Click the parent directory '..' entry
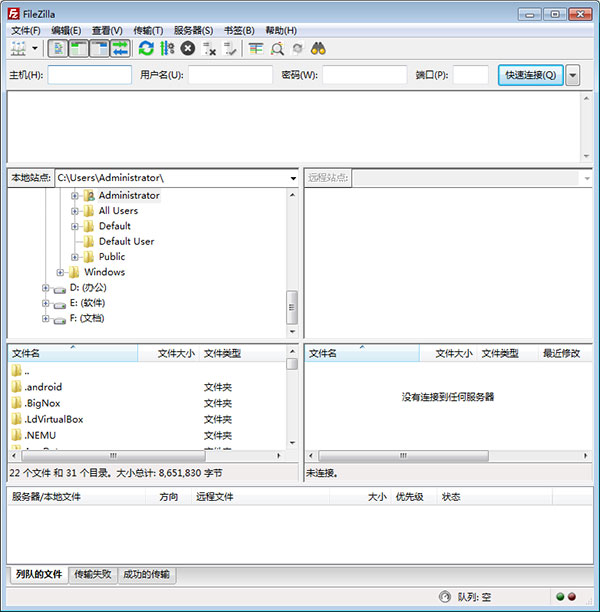The image size is (600, 612). (x=147, y=371)
